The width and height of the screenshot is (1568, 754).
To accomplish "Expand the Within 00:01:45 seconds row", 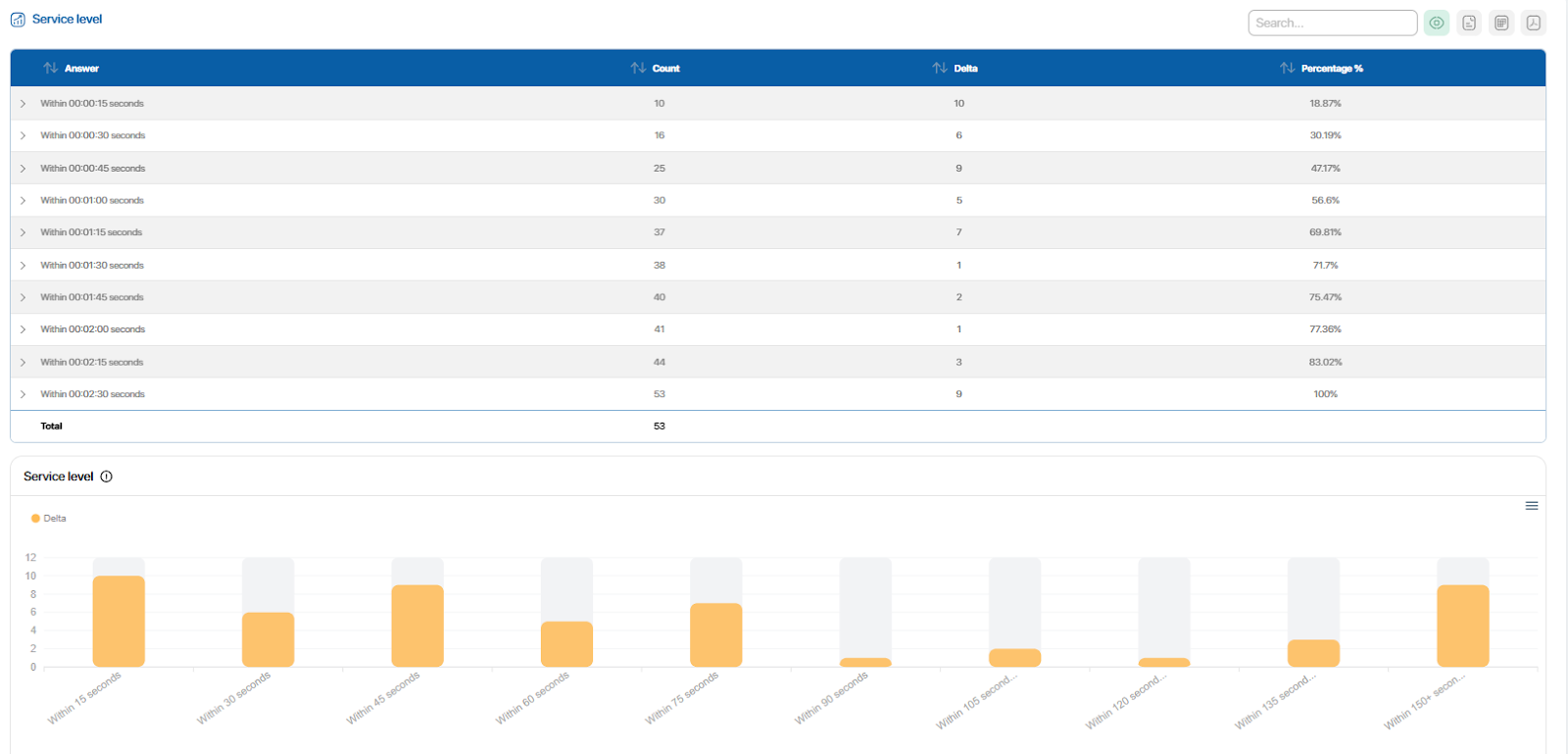I will [23, 298].
